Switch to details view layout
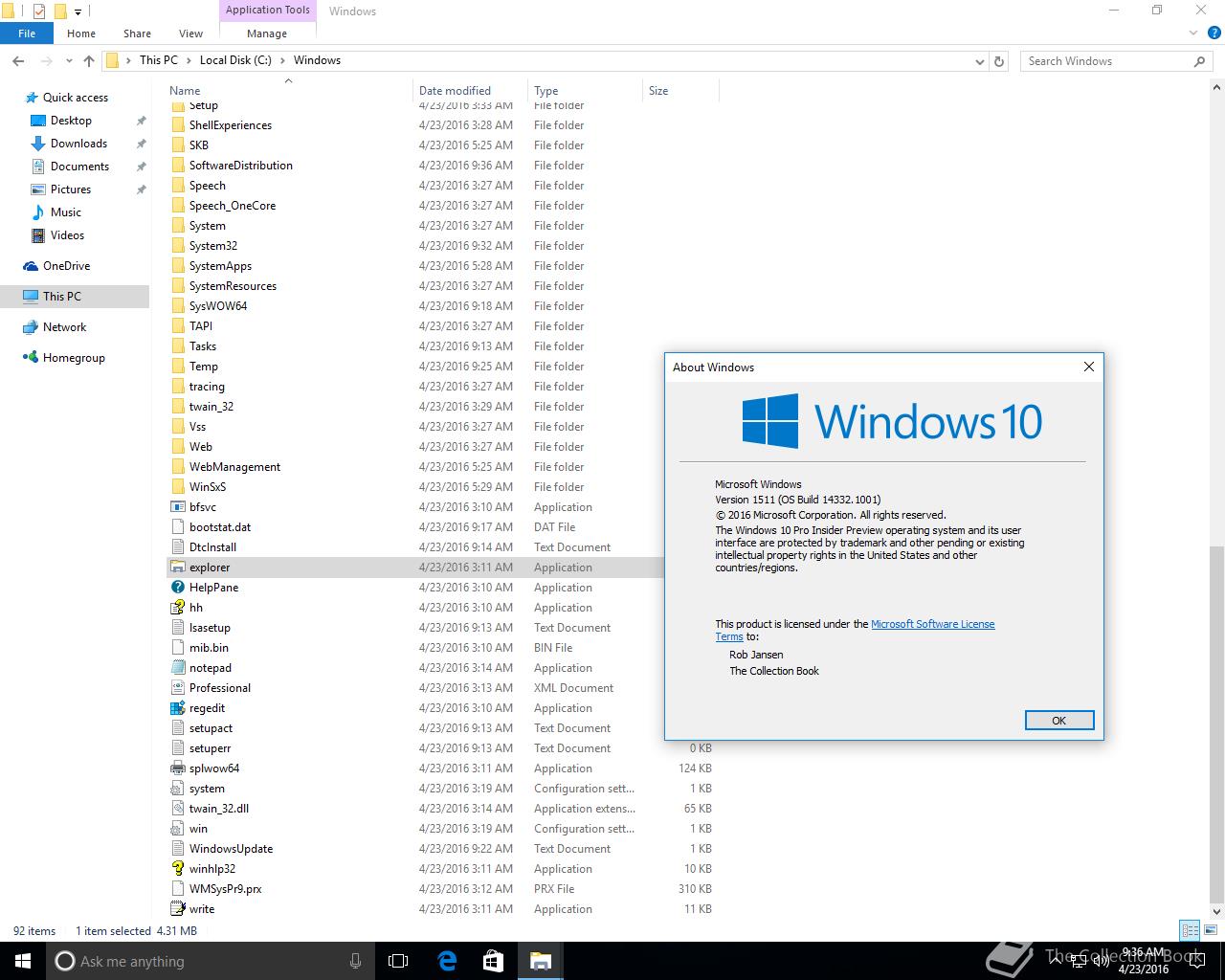Screen dimensions: 1225x980 tap(1191, 930)
